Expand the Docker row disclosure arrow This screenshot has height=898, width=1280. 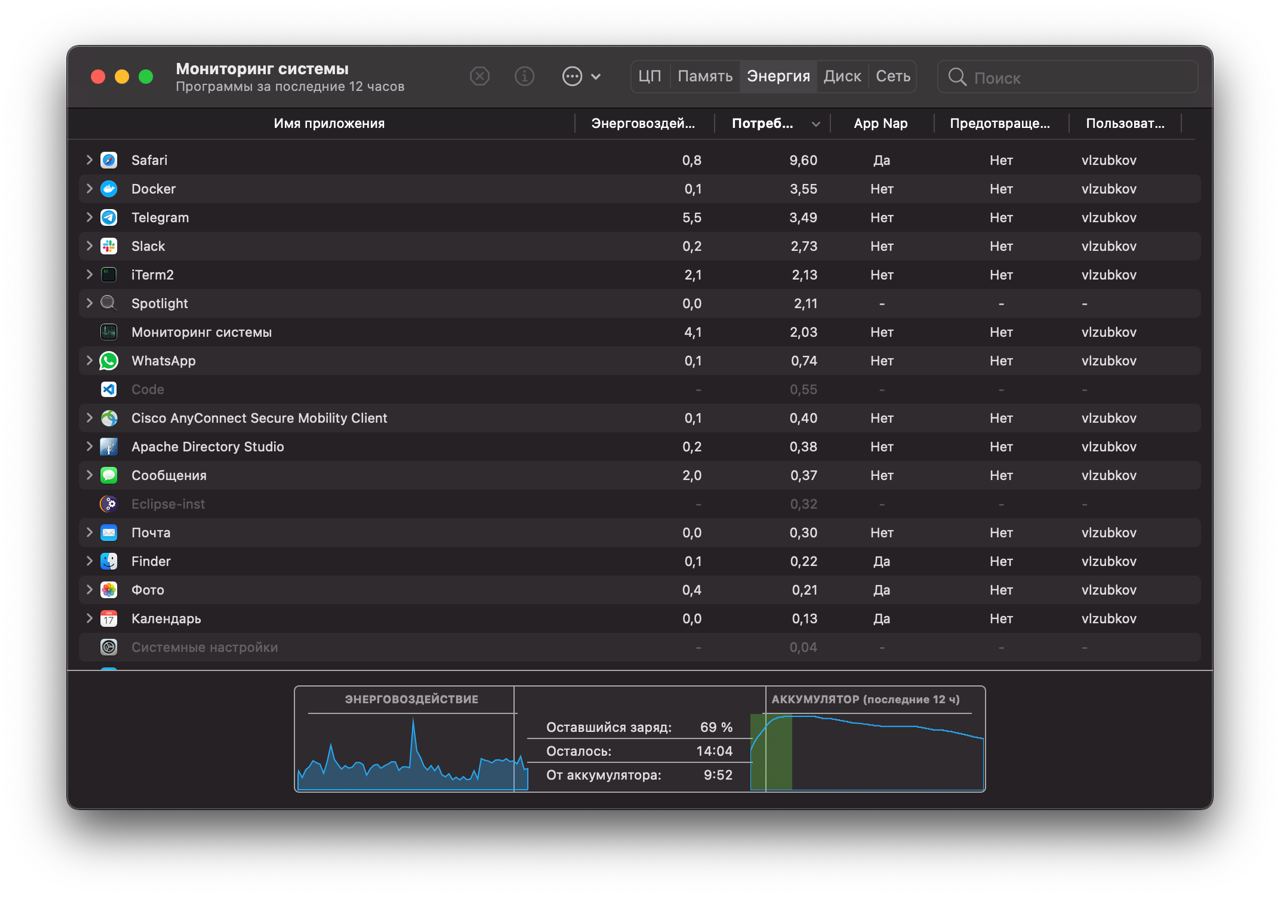[x=89, y=189]
